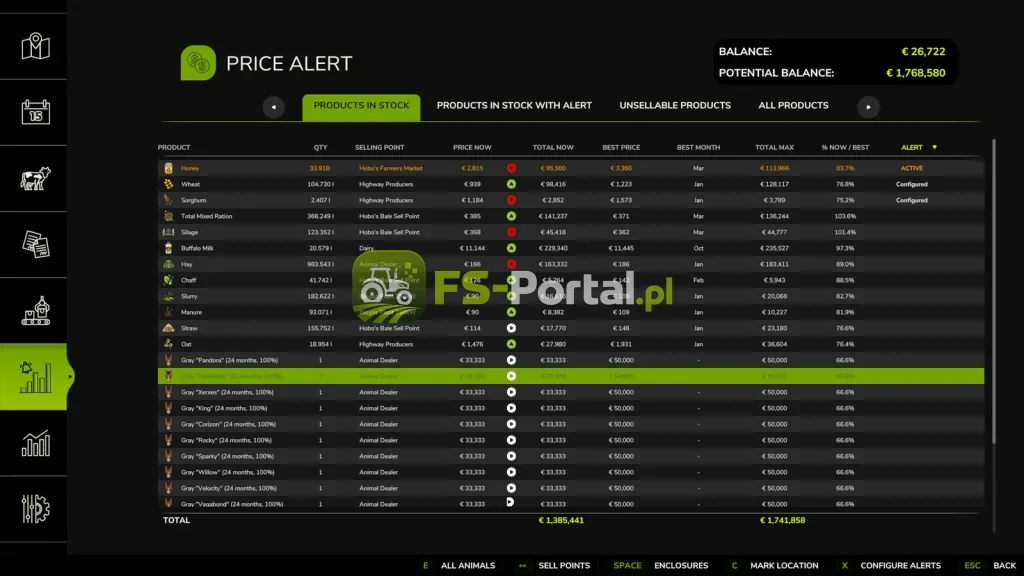Image resolution: width=1024 pixels, height=576 pixels.
Task: Click the green trend indicator for Oat
Action: point(511,344)
